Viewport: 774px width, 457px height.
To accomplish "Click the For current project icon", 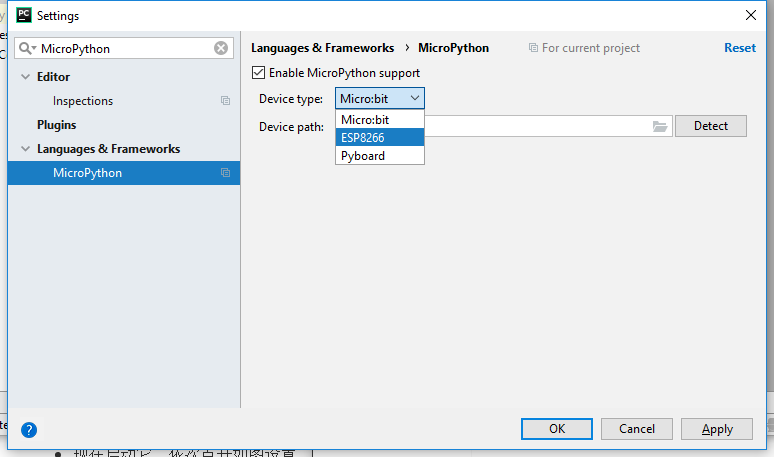I will click(533, 48).
